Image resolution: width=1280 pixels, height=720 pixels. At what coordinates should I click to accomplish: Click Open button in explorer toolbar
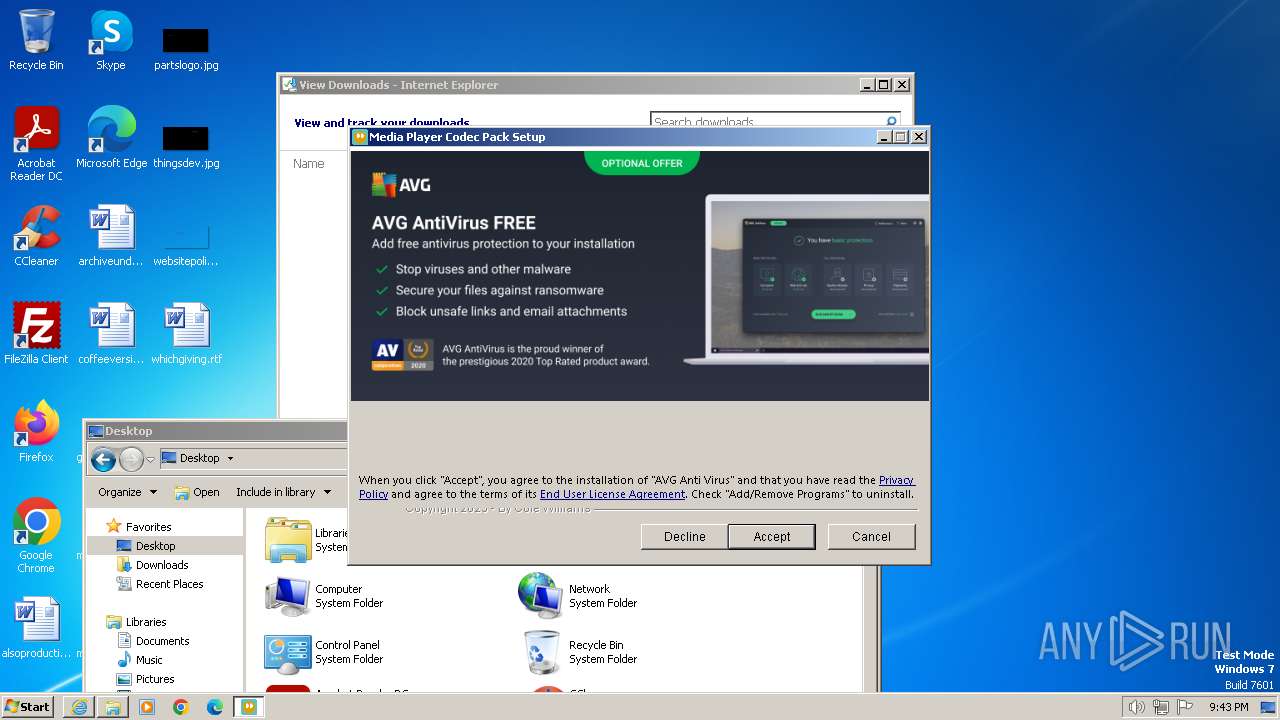197,492
